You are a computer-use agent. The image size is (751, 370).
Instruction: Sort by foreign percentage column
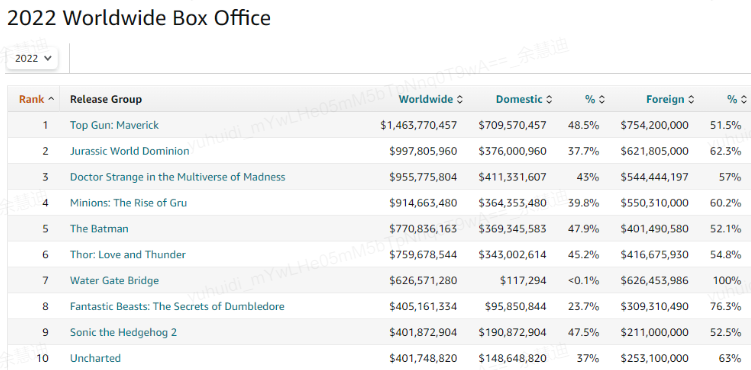(x=737, y=99)
